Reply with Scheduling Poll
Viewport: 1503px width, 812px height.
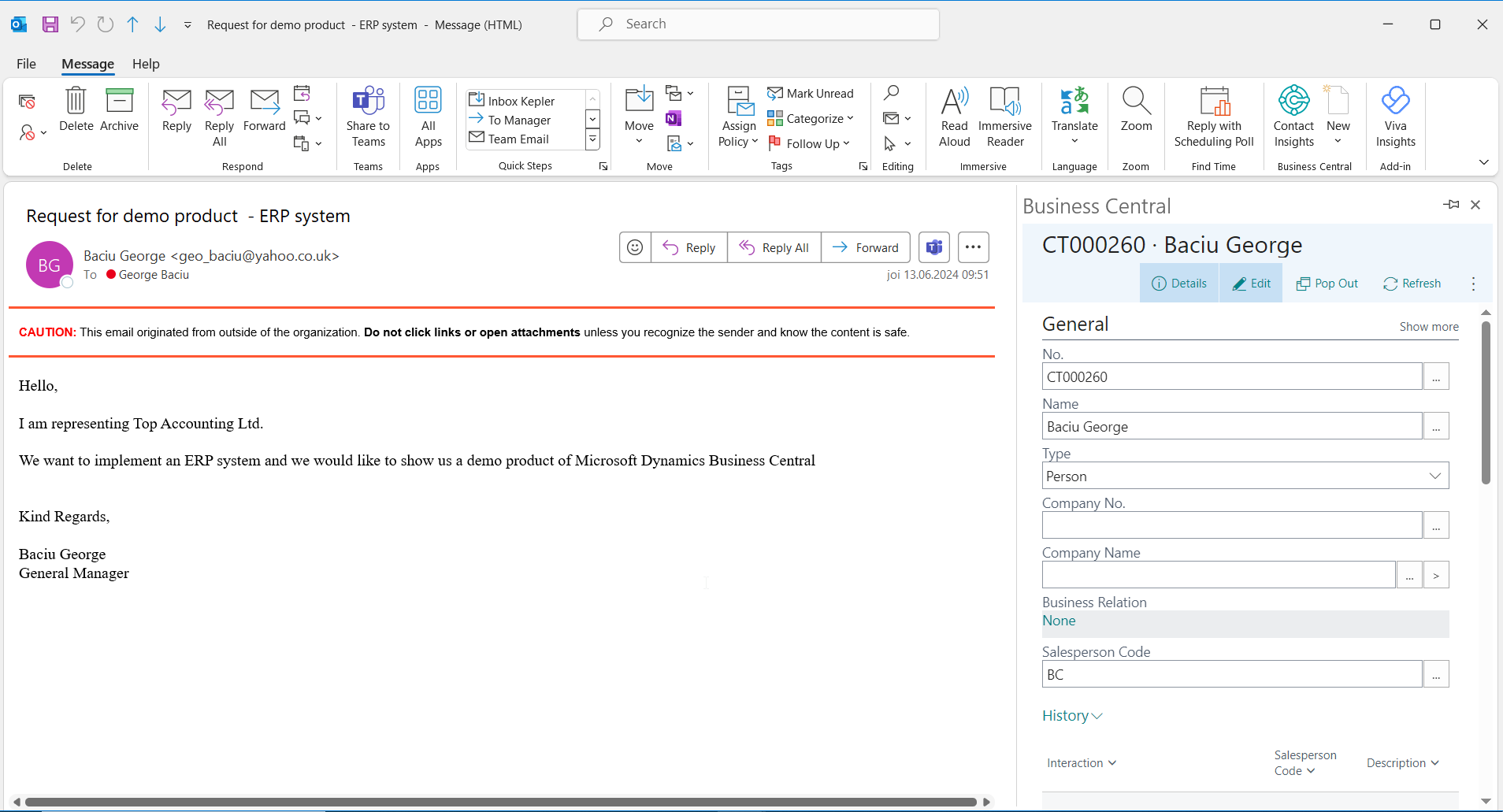point(1214,117)
